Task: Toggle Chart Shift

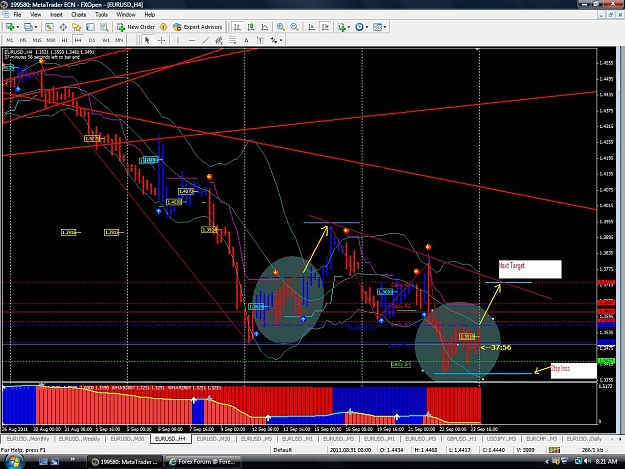Action: click(x=326, y=27)
